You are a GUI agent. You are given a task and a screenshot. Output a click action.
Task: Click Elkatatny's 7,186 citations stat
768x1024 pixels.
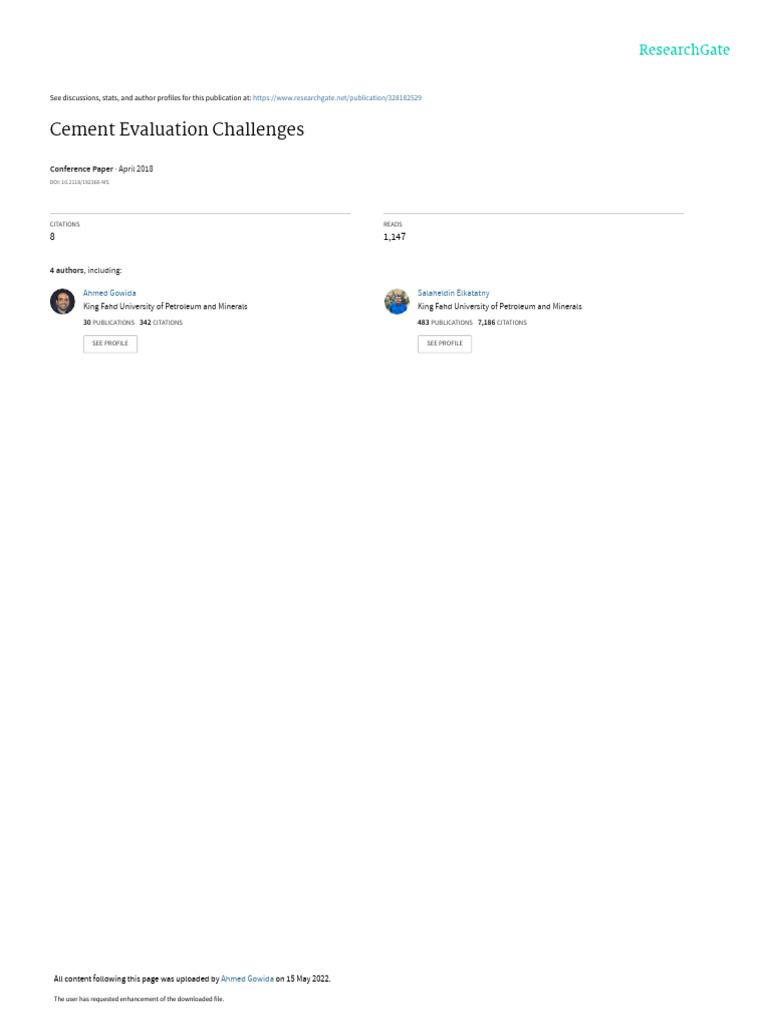pyautogui.click(x=502, y=323)
